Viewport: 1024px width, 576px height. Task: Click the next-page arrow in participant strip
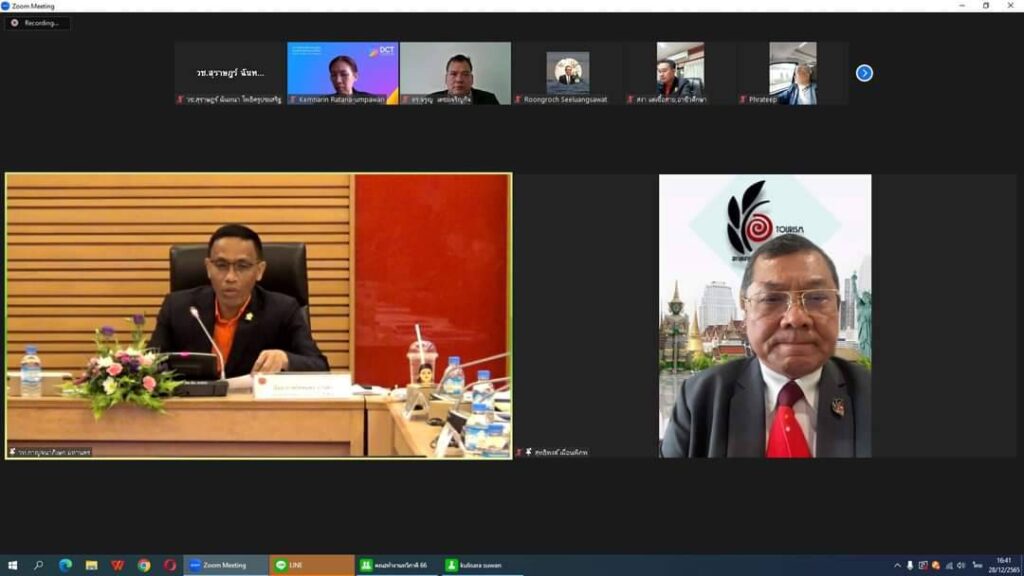tap(864, 73)
